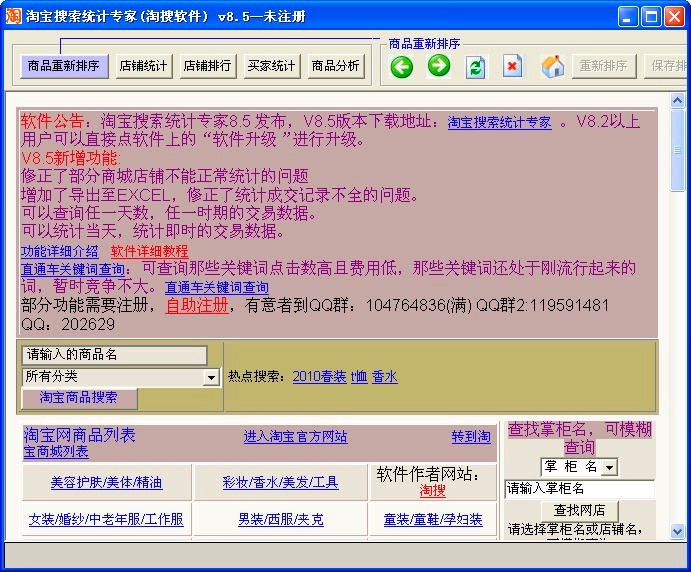691x572 pixels.
Task: Switch to 店铺统计 tab
Action: coord(144,66)
